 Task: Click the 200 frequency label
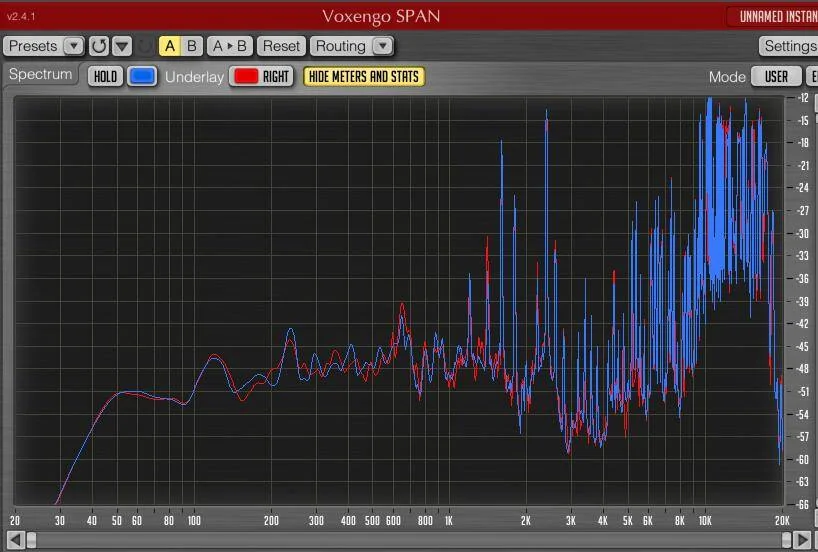click(271, 520)
